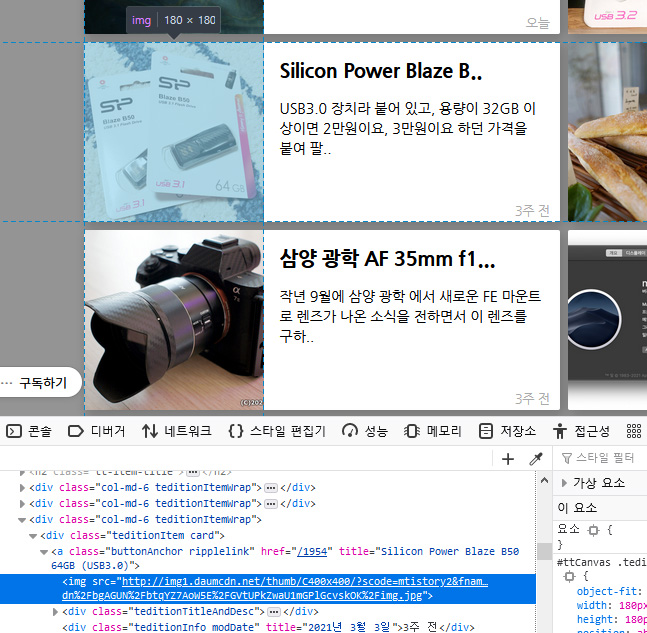647x633 pixels.
Task: Click the baguette bread thumbnail
Action: (x=607, y=132)
